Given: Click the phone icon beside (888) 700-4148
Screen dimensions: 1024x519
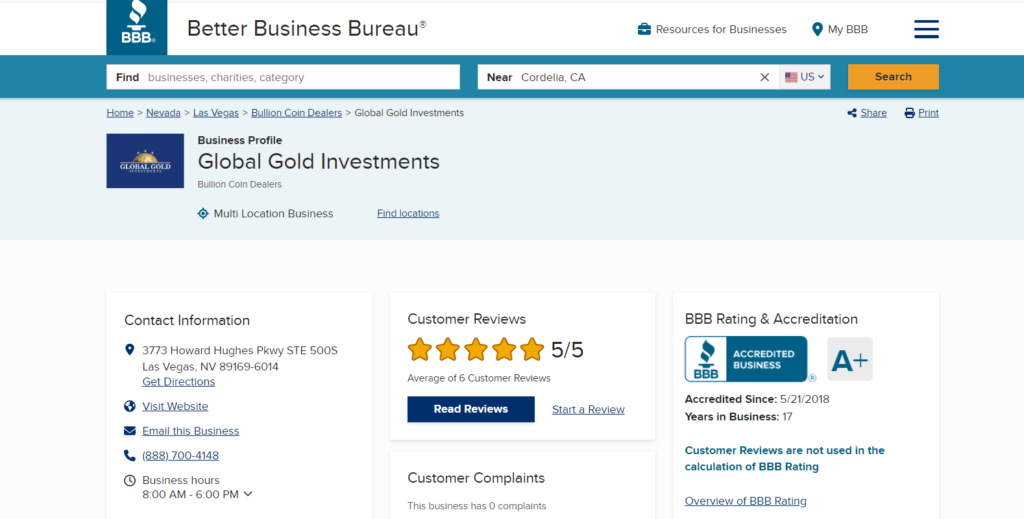Looking at the screenshot, I should click(129, 455).
